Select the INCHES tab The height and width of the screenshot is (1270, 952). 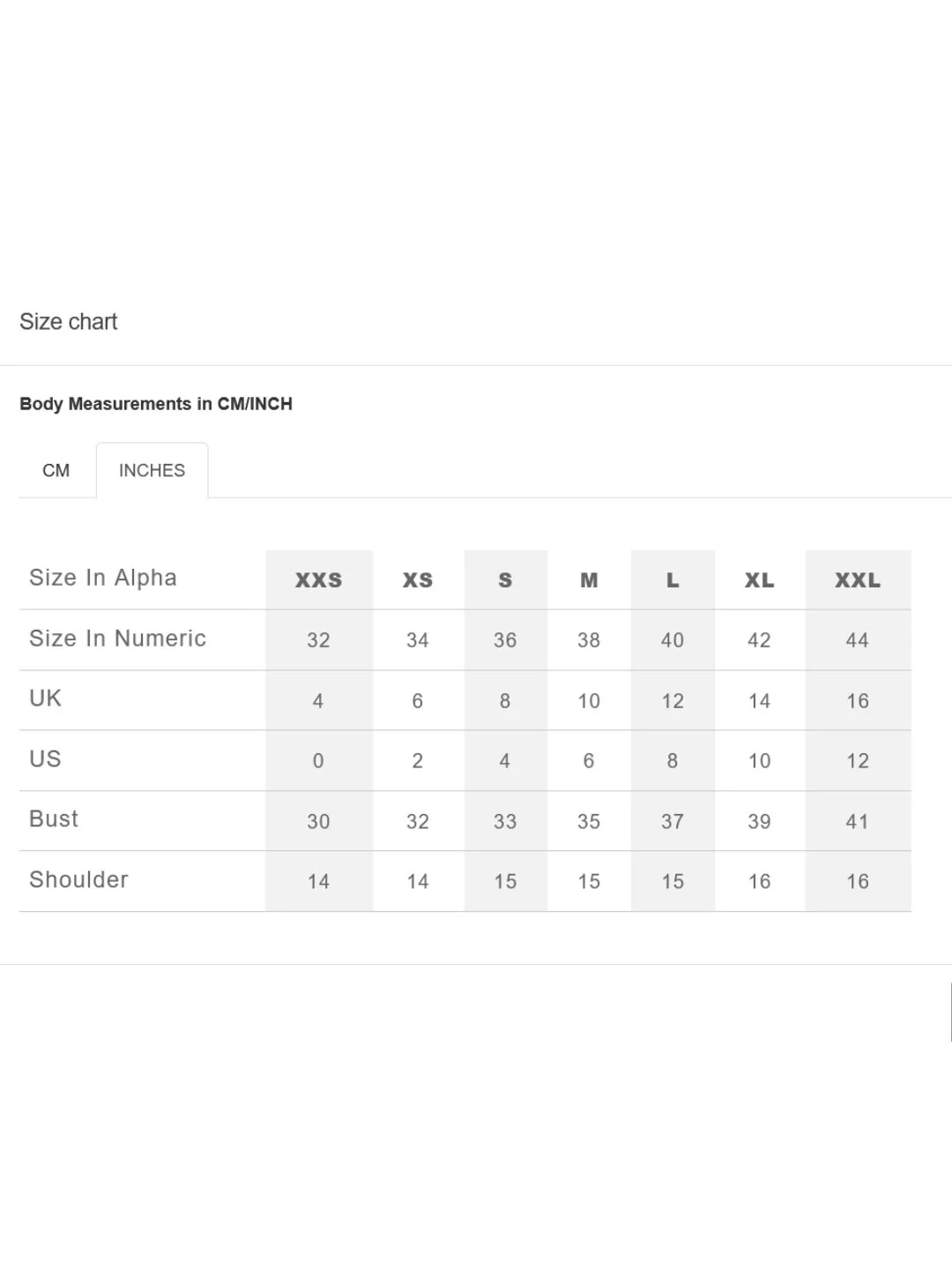click(152, 470)
